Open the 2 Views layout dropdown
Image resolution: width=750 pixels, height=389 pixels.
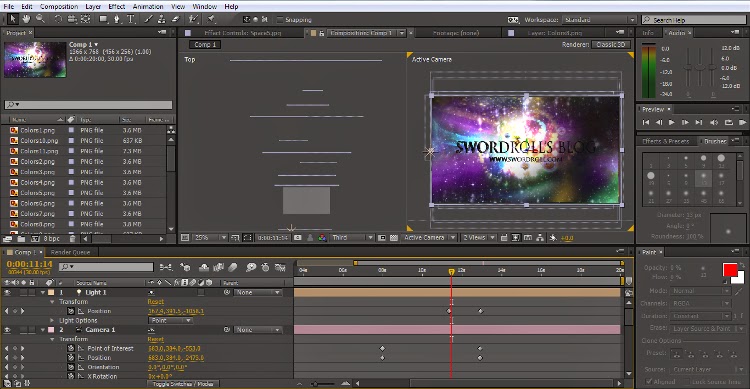(478, 237)
